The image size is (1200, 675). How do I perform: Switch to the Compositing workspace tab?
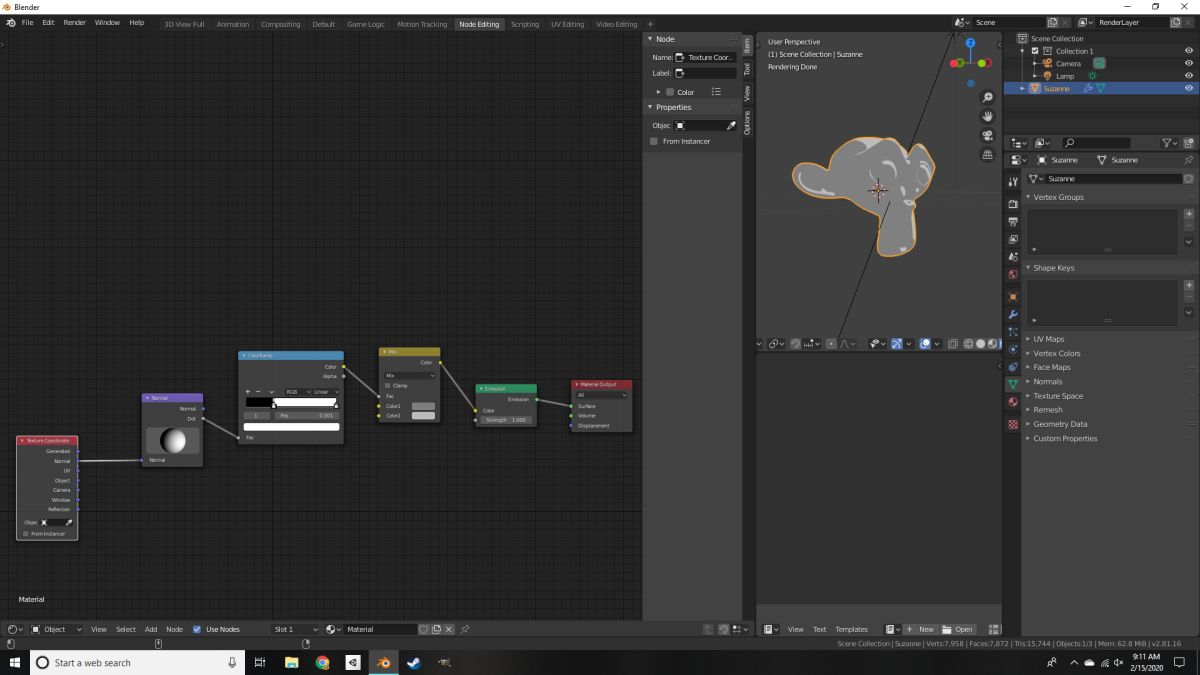pos(280,24)
